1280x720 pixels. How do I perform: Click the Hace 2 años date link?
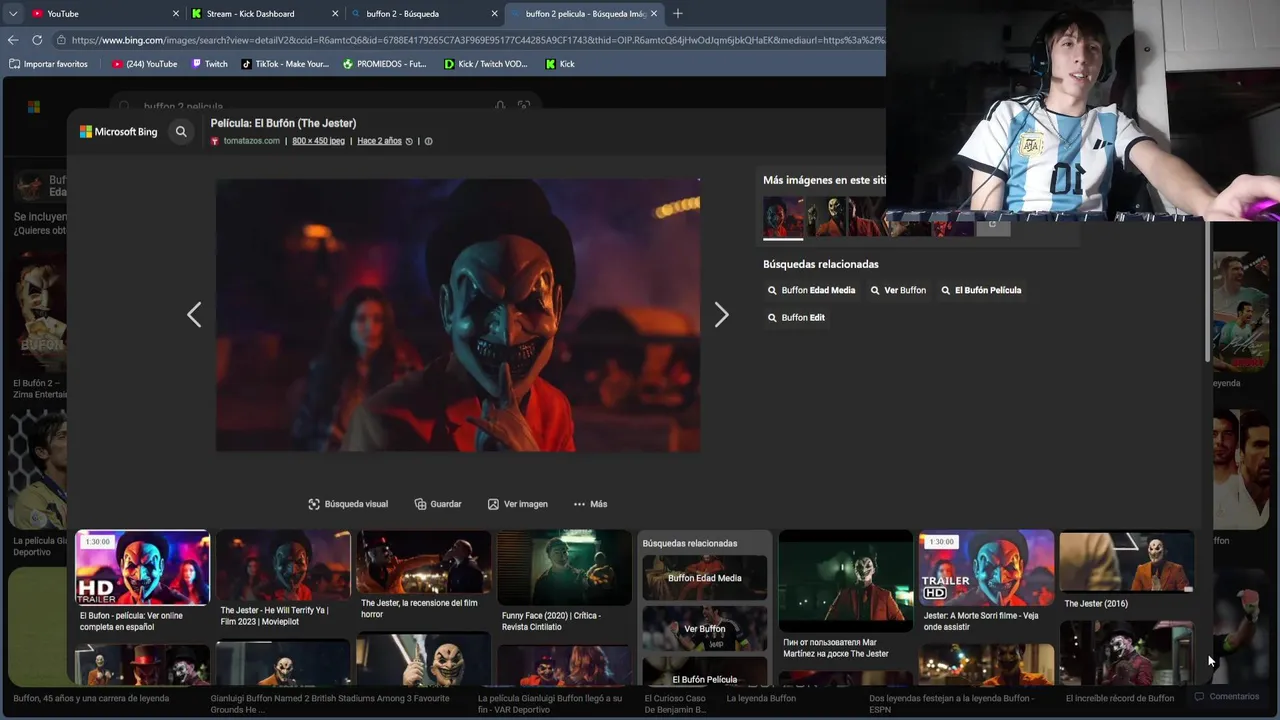tap(379, 141)
